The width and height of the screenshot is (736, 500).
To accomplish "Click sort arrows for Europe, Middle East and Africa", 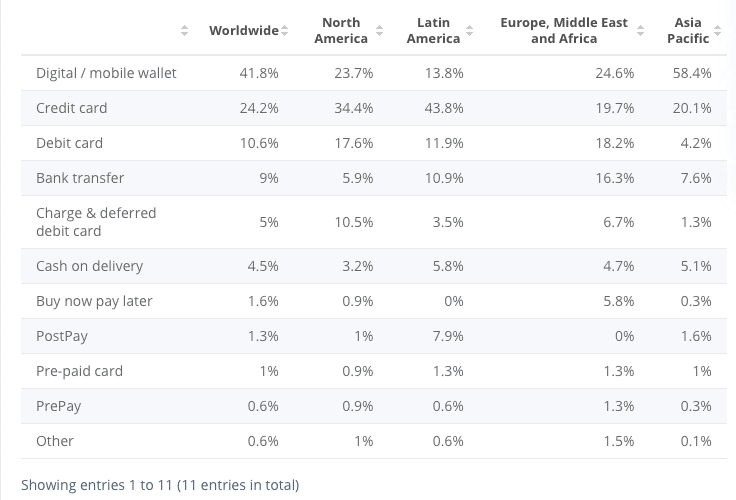I will pos(641,31).
